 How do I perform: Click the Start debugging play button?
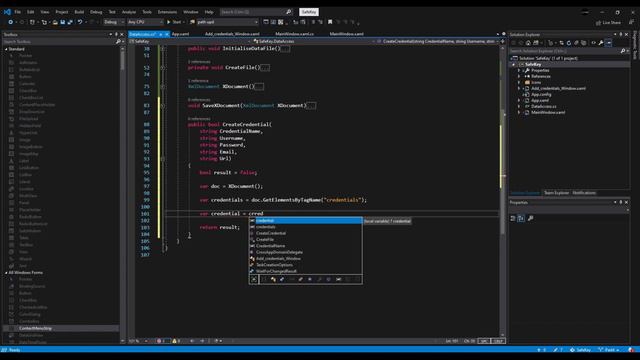(x=169, y=22)
